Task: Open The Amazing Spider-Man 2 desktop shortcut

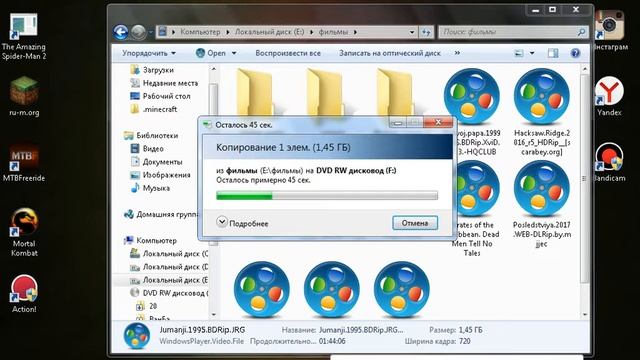Action: click(24, 37)
